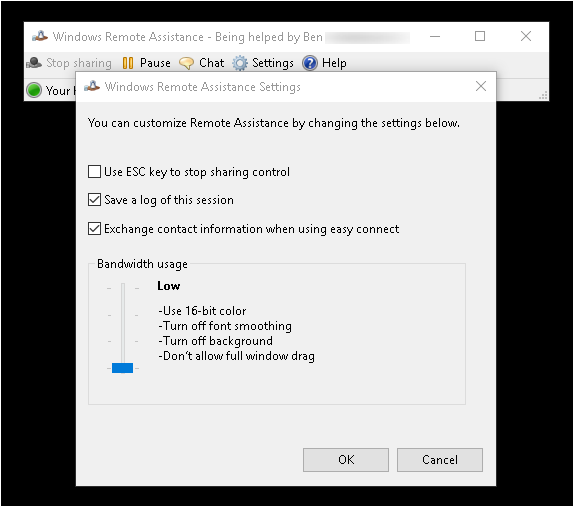Click the main Remote Assistance window title icon
The width and height of the screenshot is (575, 508).
40,36
